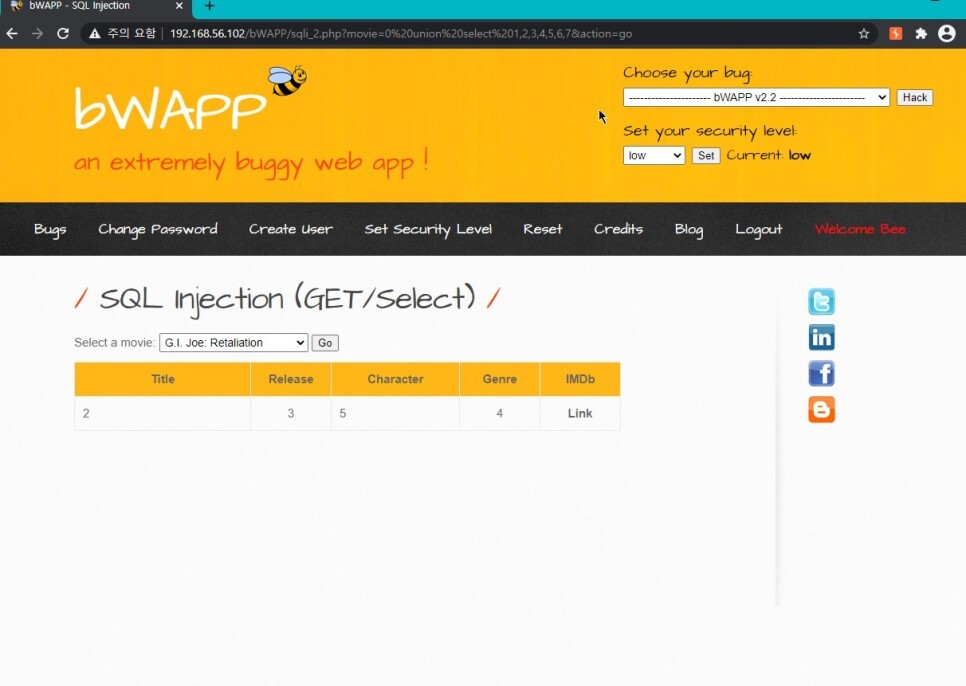Open Blog in the navigation bar

(689, 230)
